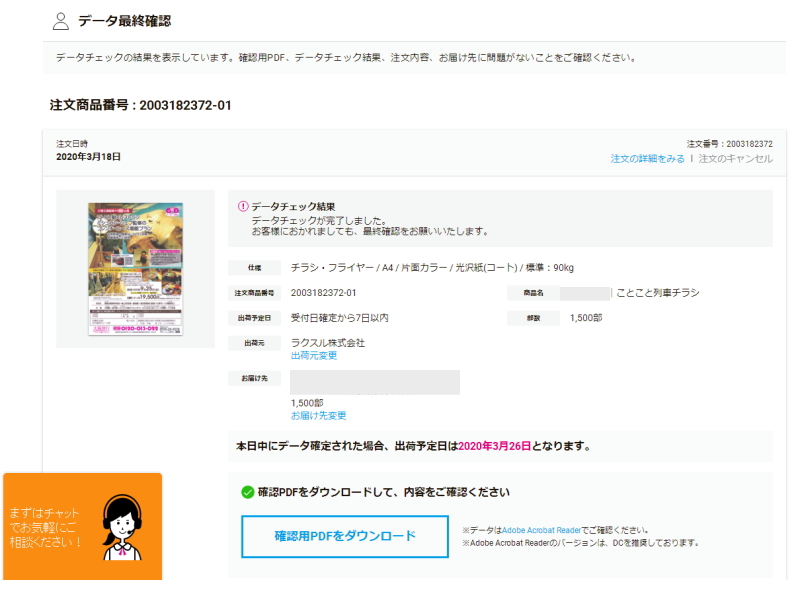Click the 部数 label cell
Image resolution: width=800 pixels, height=600 pixels.
point(534,318)
